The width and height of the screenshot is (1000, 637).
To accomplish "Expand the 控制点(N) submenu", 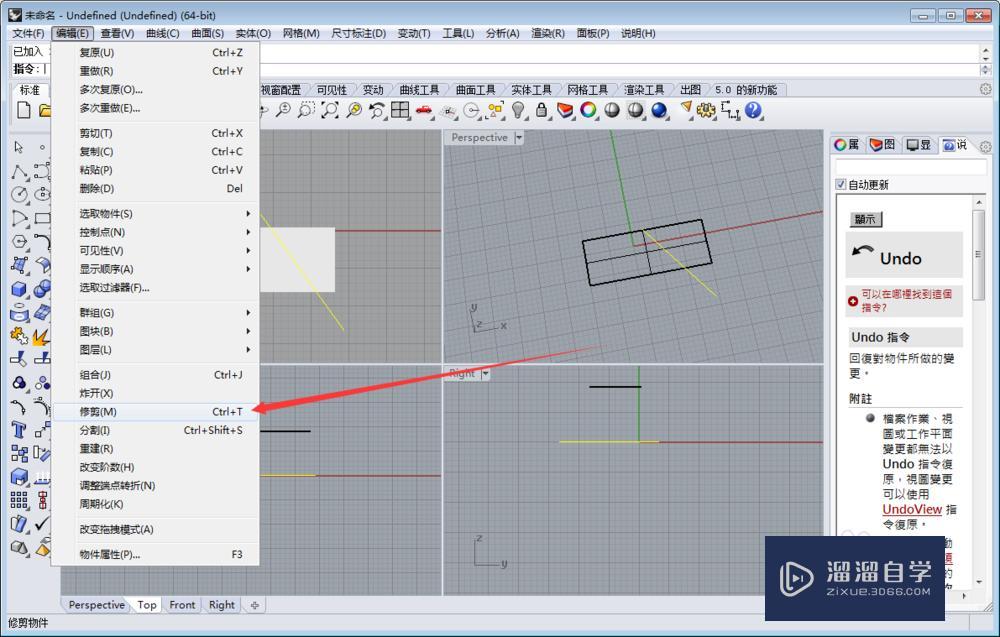I will (x=156, y=232).
